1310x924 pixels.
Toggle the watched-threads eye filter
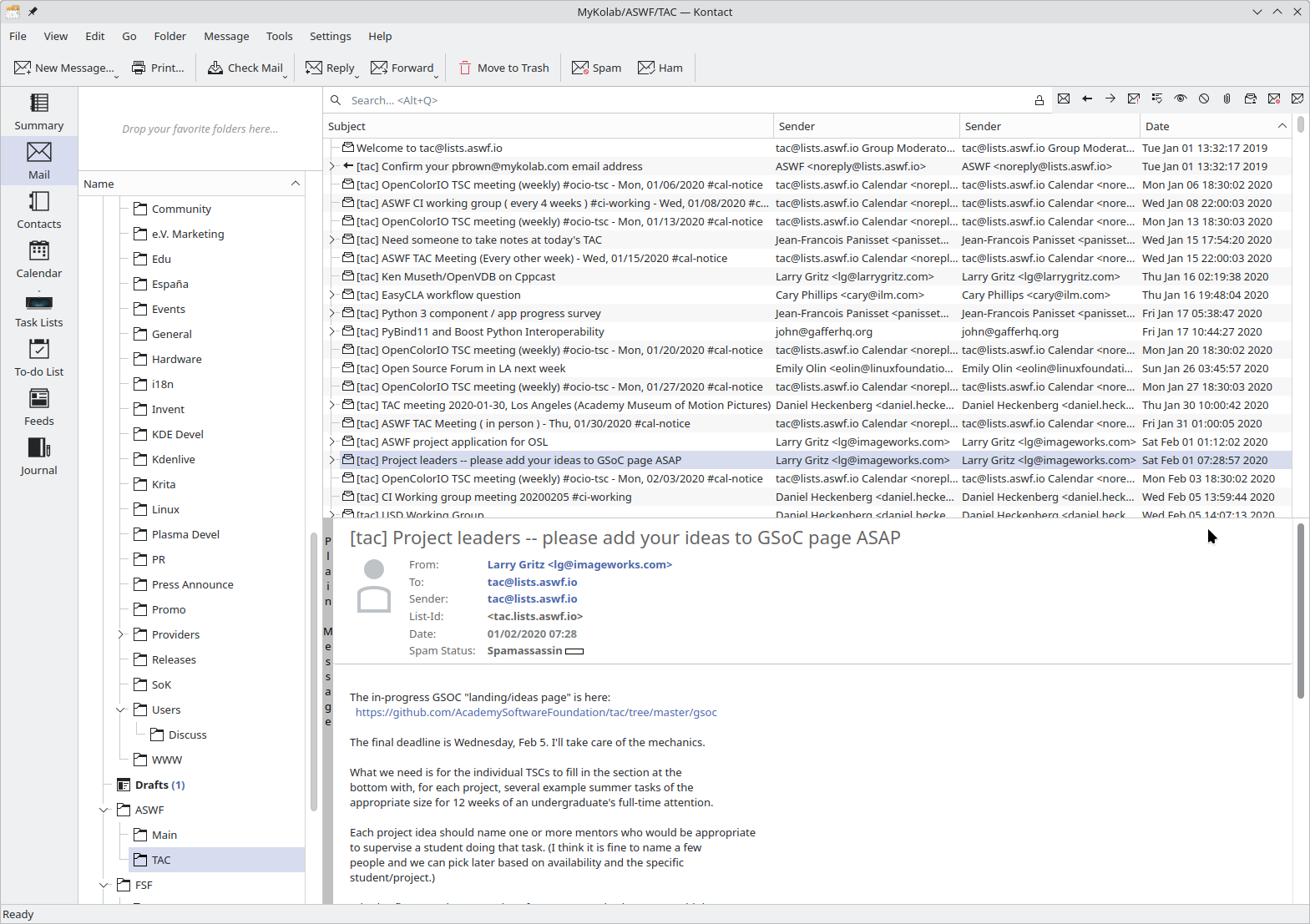tap(1180, 99)
